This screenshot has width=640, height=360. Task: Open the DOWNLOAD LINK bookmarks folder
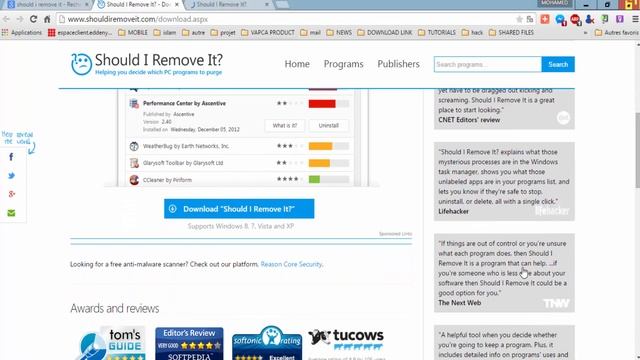point(384,33)
